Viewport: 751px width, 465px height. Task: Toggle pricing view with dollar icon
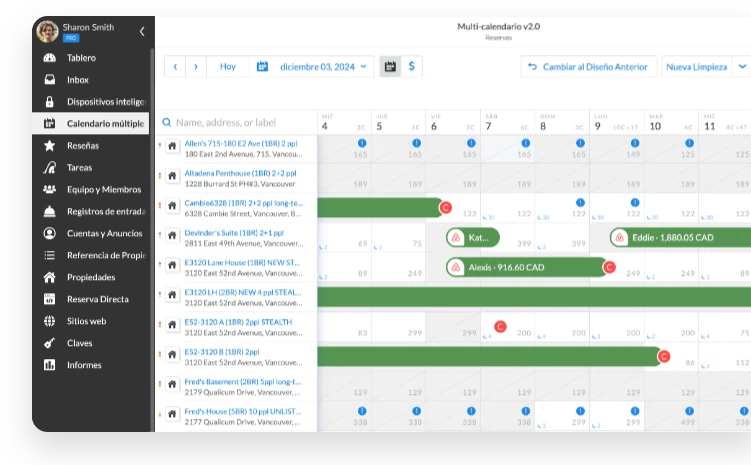[412, 67]
